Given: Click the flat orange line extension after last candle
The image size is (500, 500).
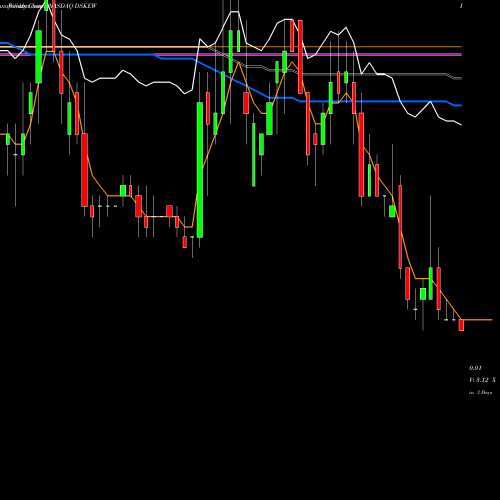Looking at the screenshot, I should (478, 320).
